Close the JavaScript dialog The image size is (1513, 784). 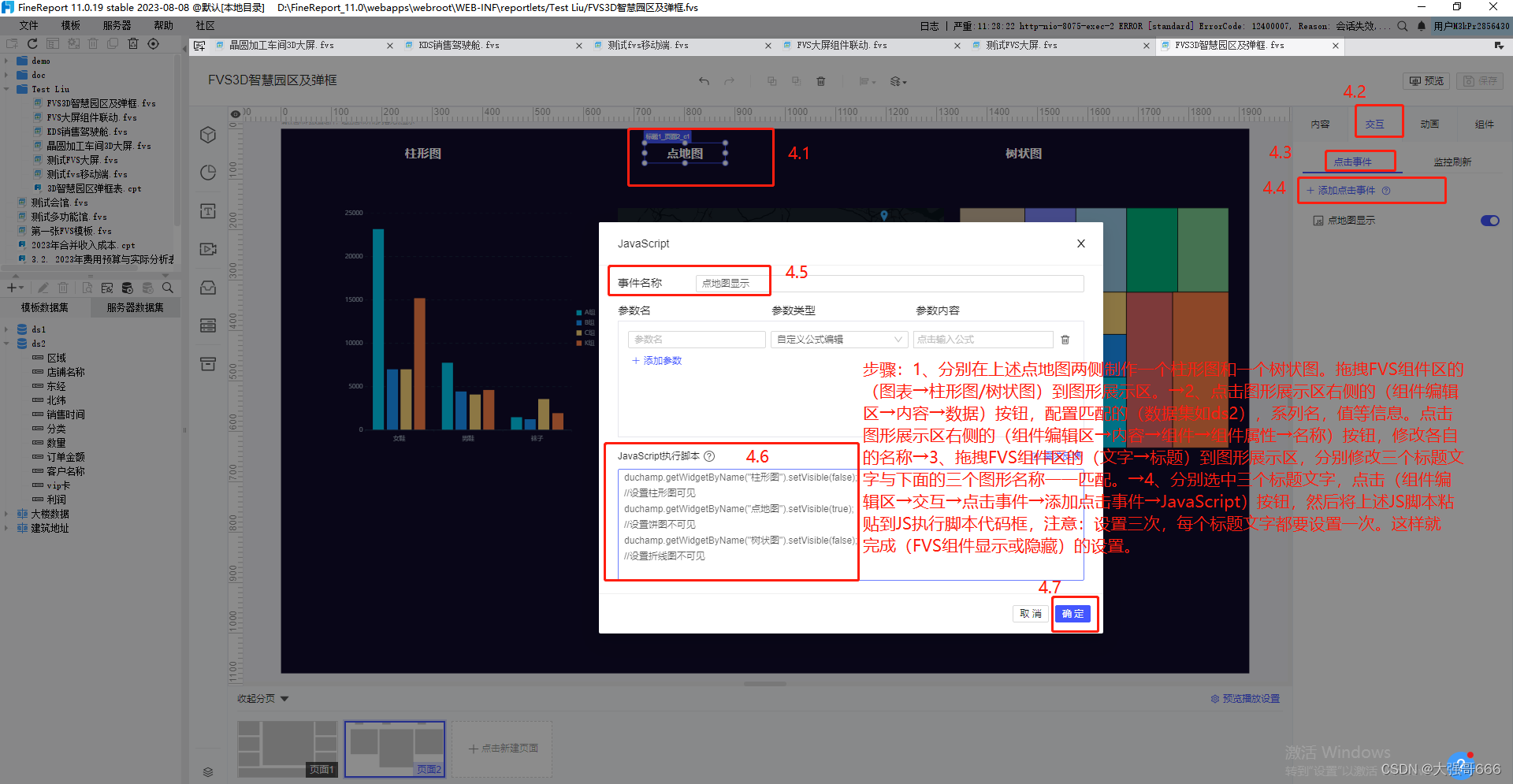(1081, 243)
